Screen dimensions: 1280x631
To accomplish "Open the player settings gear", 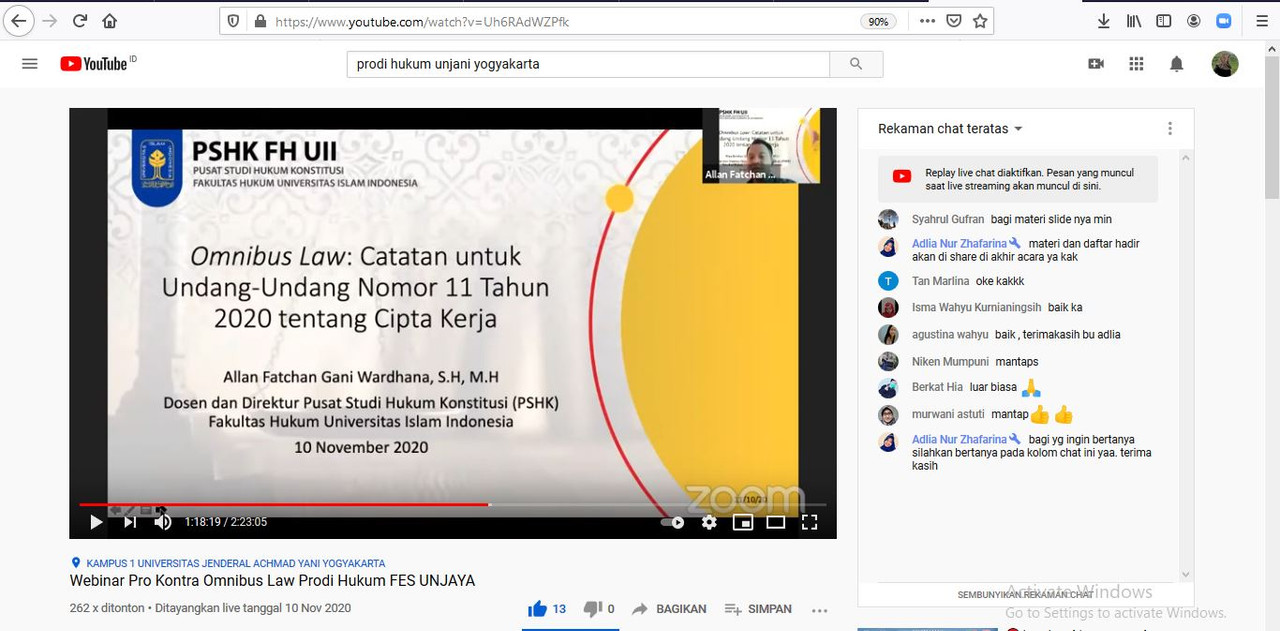I will point(709,522).
